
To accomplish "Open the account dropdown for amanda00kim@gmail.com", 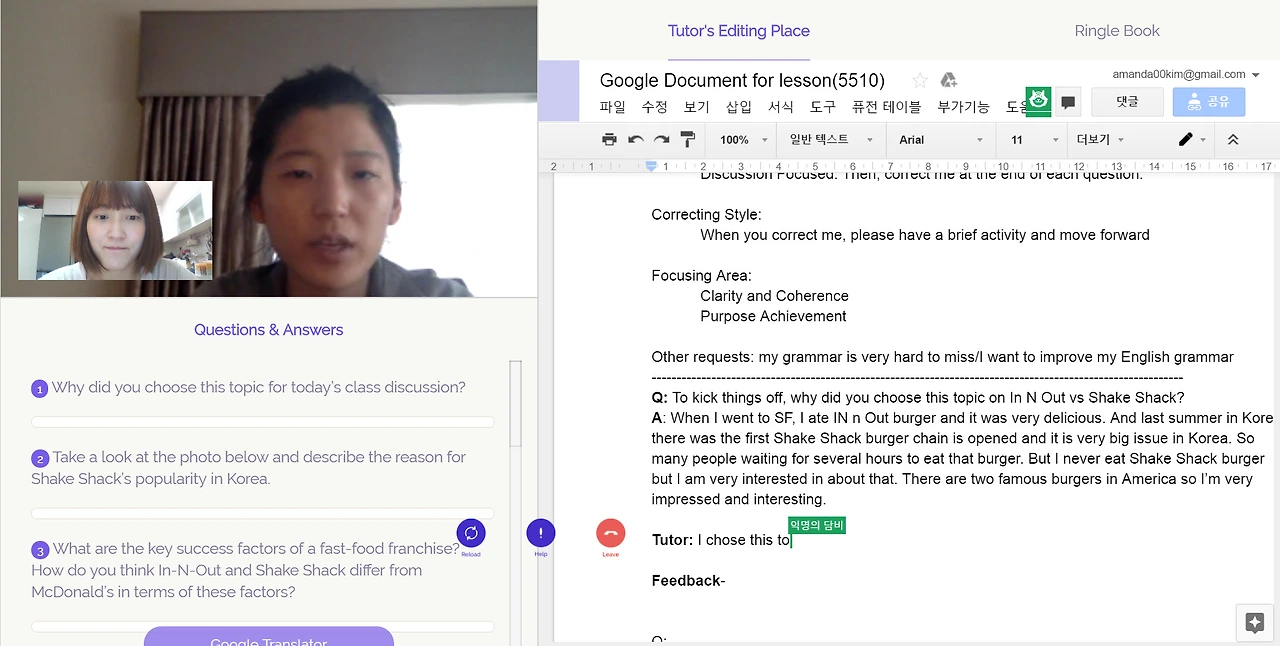I will [1186, 74].
